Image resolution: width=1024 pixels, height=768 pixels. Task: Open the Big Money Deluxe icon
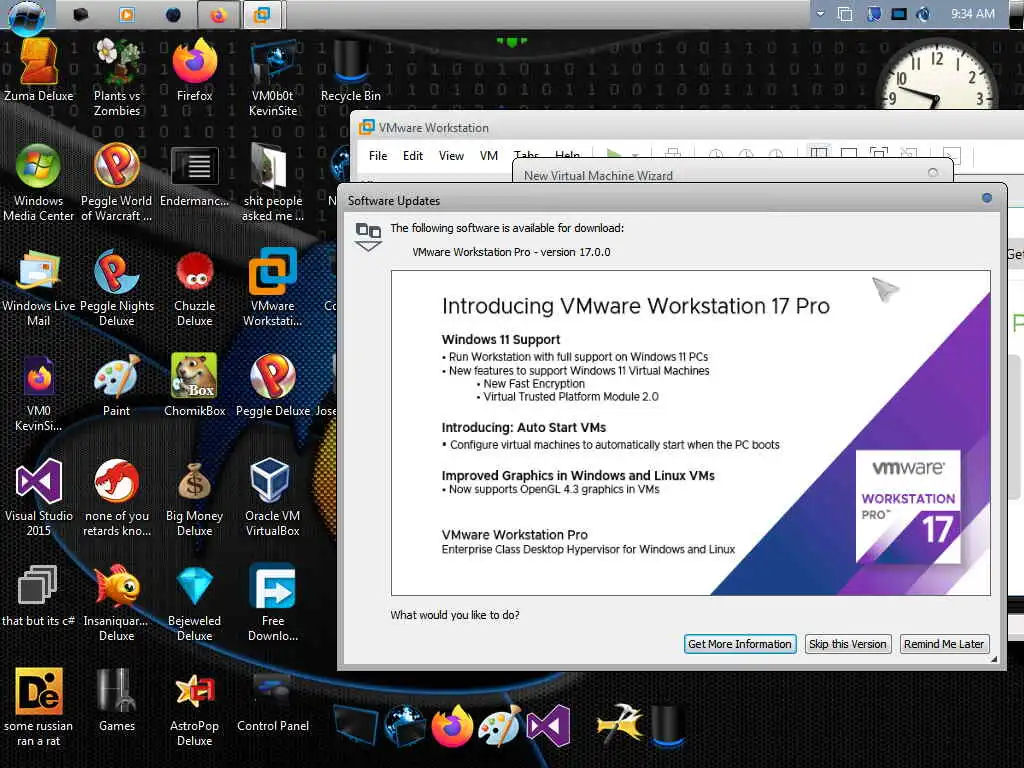click(195, 498)
